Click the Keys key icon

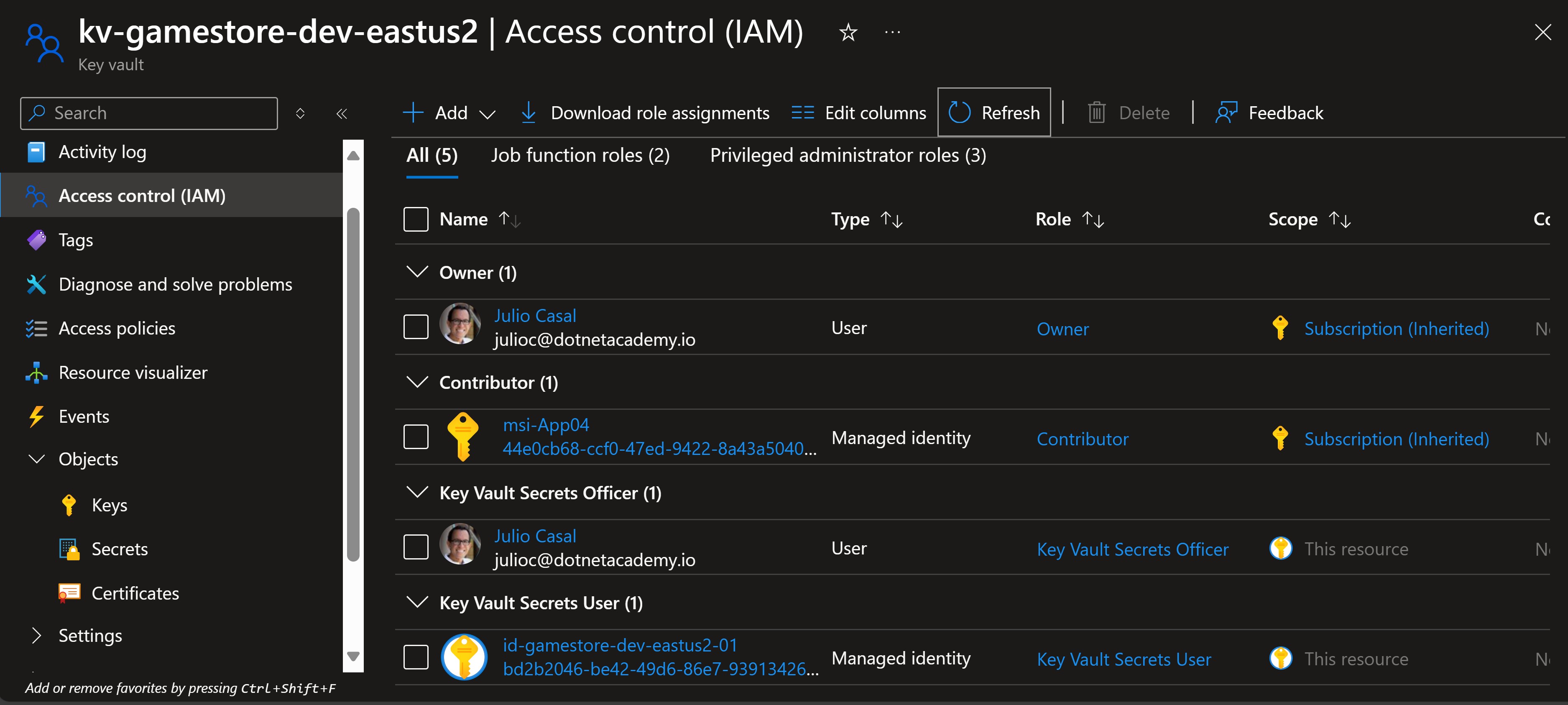pyautogui.click(x=69, y=505)
